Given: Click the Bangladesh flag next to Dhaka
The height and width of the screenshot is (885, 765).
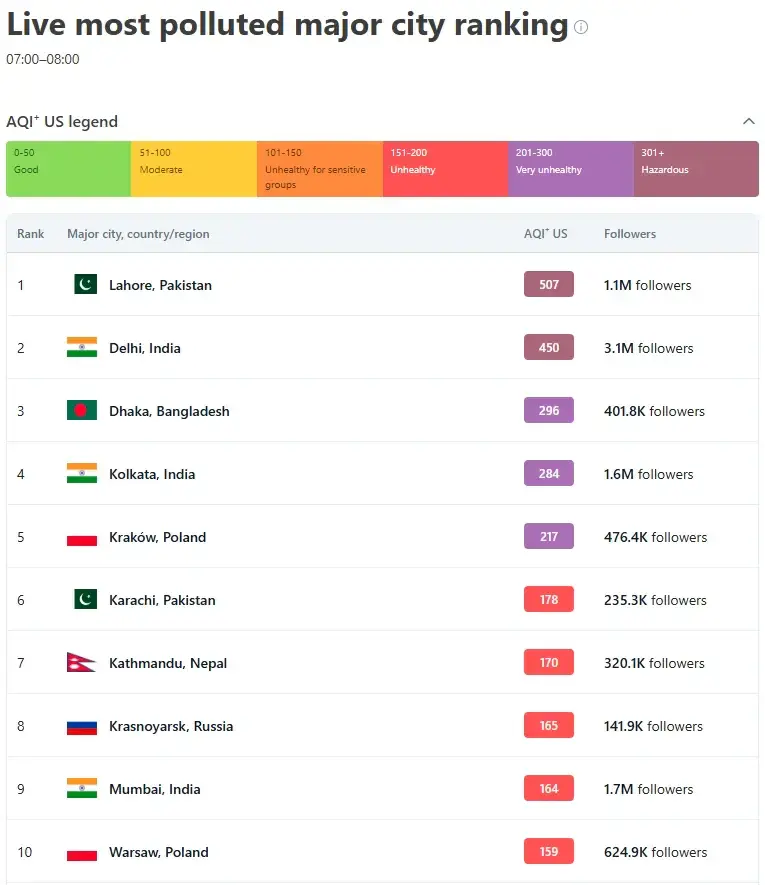Looking at the screenshot, I should point(80,410).
